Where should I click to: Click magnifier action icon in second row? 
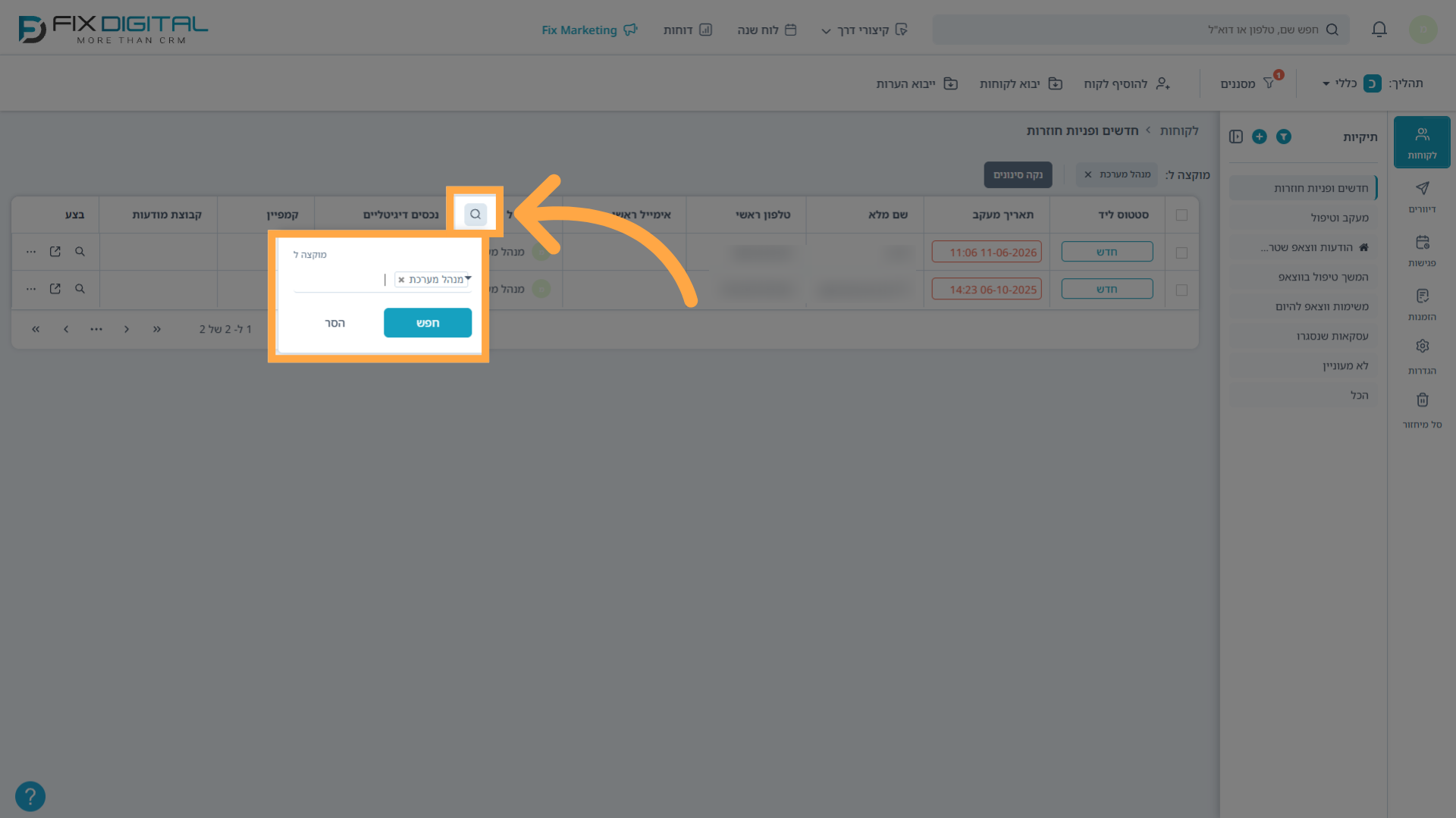(80, 289)
